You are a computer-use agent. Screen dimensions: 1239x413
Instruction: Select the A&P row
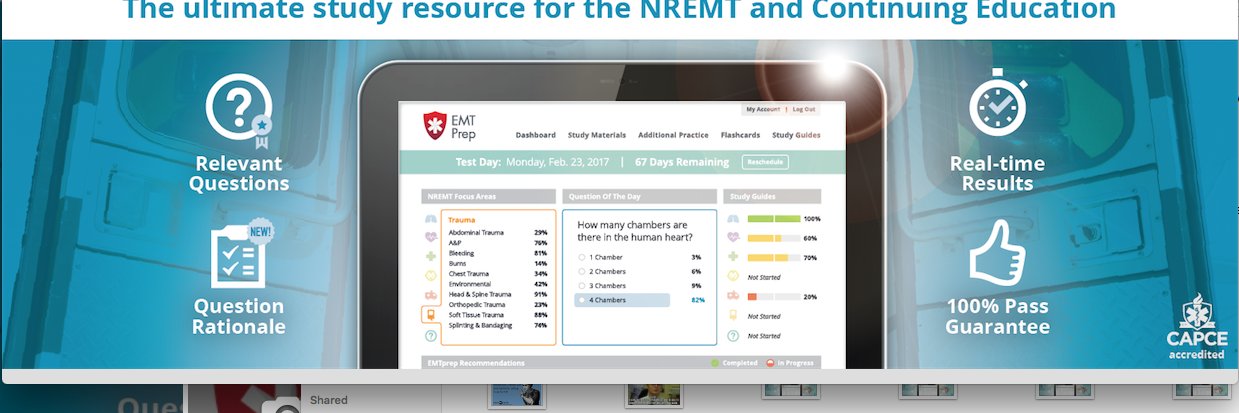497,243
